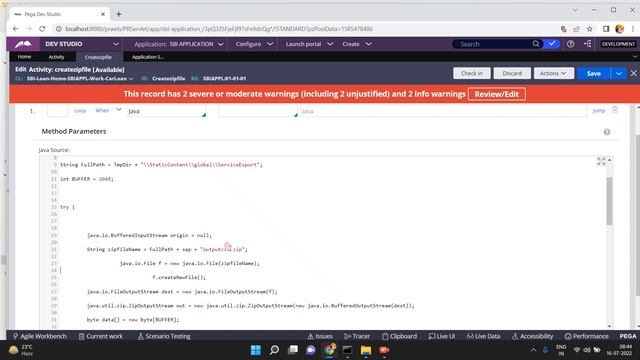Open the Save options arrow
The height and width of the screenshot is (360, 640).
point(619,73)
